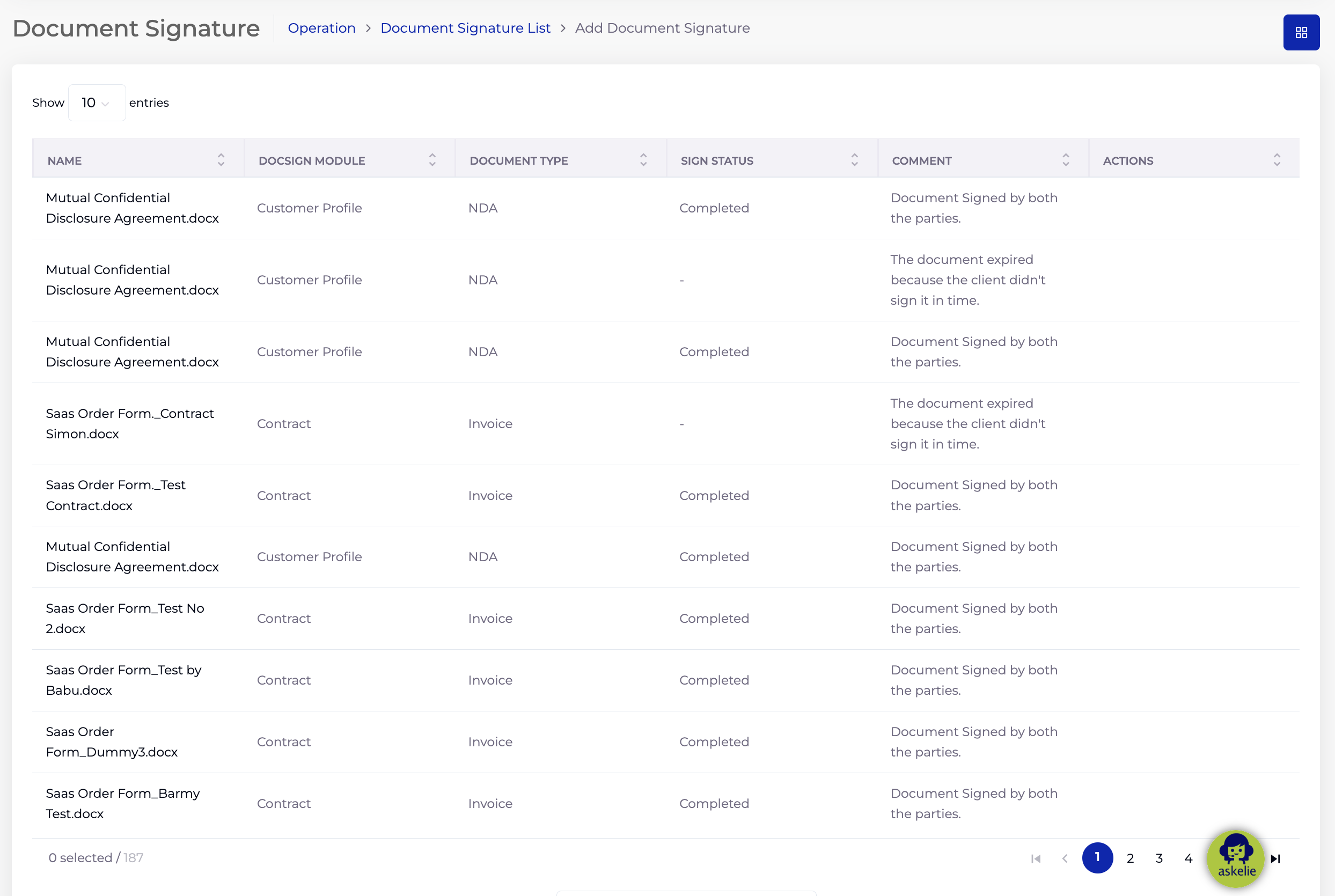Image resolution: width=1335 pixels, height=896 pixels.
Task: Click the Document Signature page title
Action: pyautogui.click(x=136, y=28)
